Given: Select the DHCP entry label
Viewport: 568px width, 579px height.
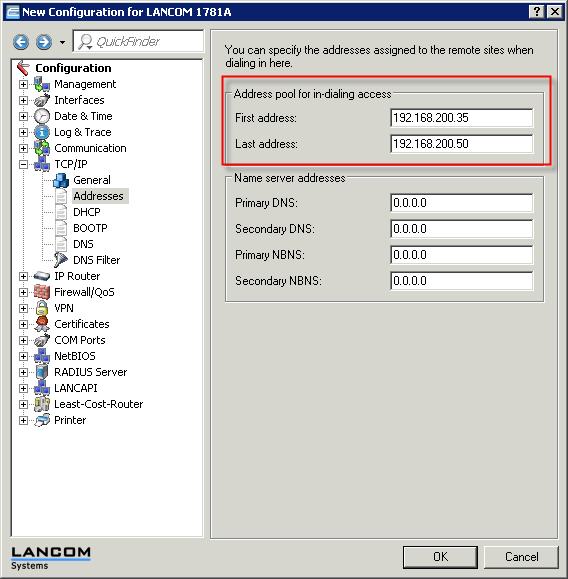Looking at the screenshot, I should coord(87,212).
